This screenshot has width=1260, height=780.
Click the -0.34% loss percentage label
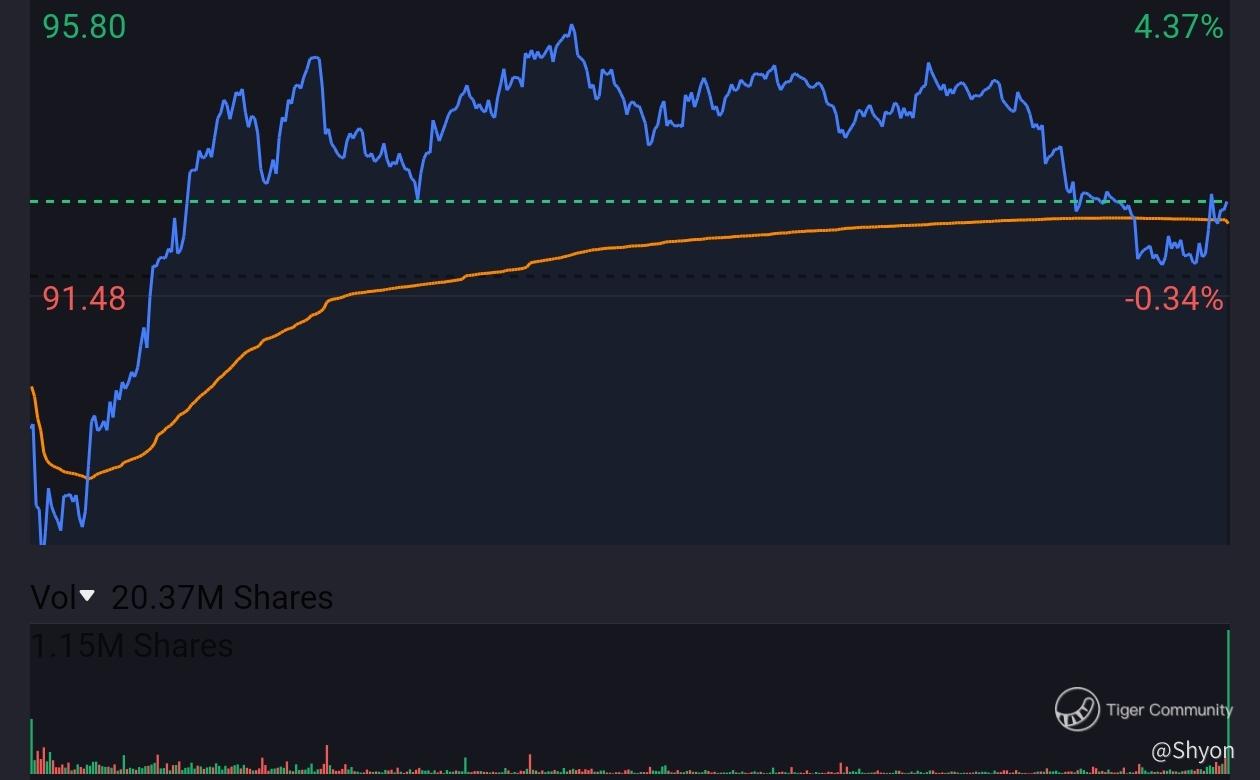pyautogui.click(x=1173, y=298)
